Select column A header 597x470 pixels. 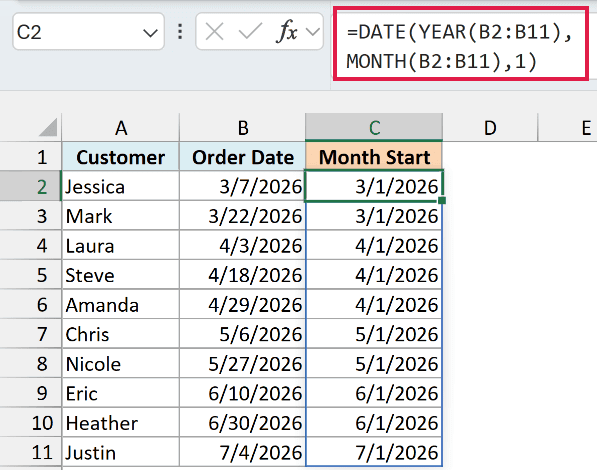pos(121,128)
